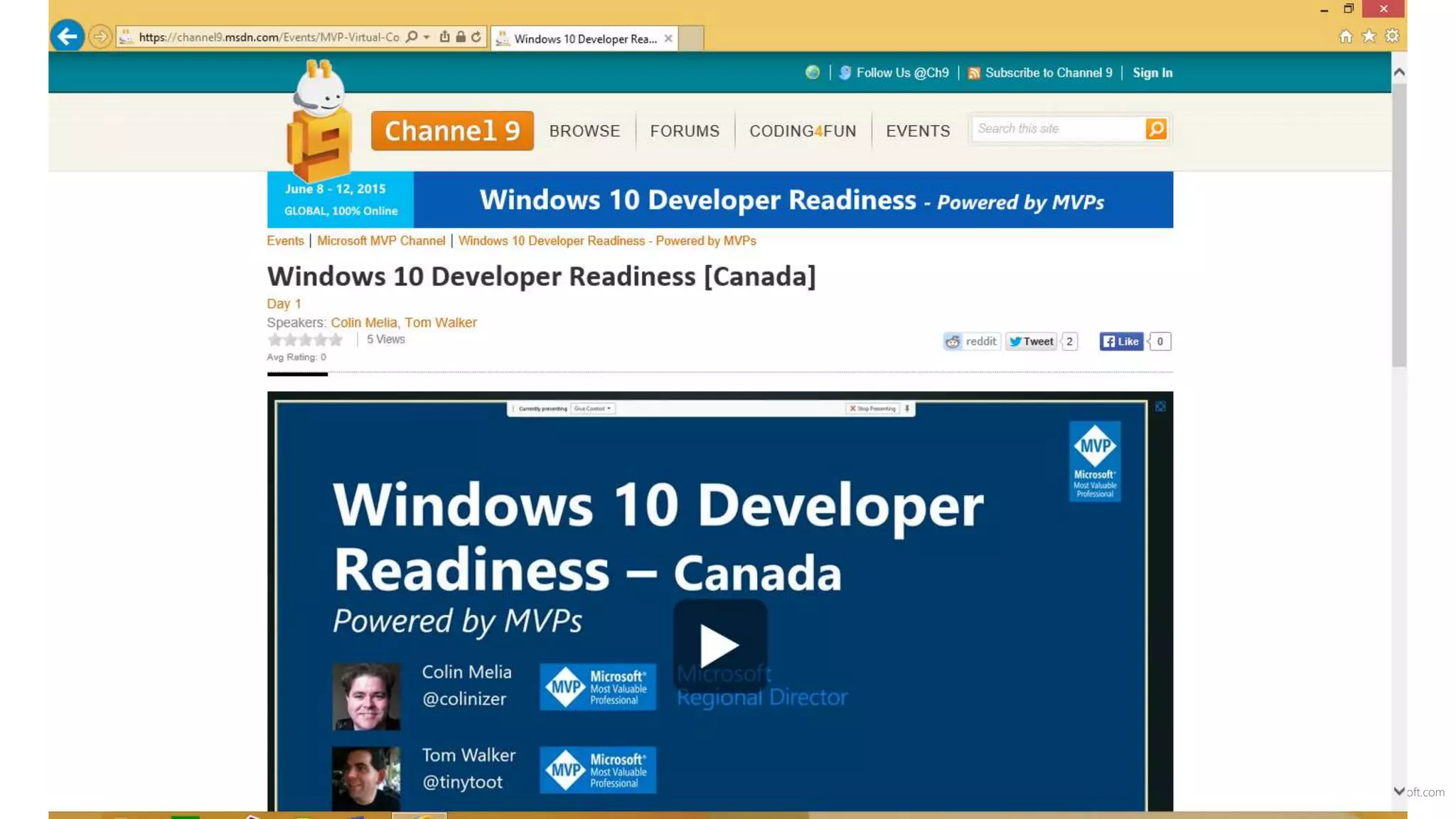
Task: Click Windows 10 Developer Readiness - Powered by MVPs breadcrumb
Action: pos(607,241)
